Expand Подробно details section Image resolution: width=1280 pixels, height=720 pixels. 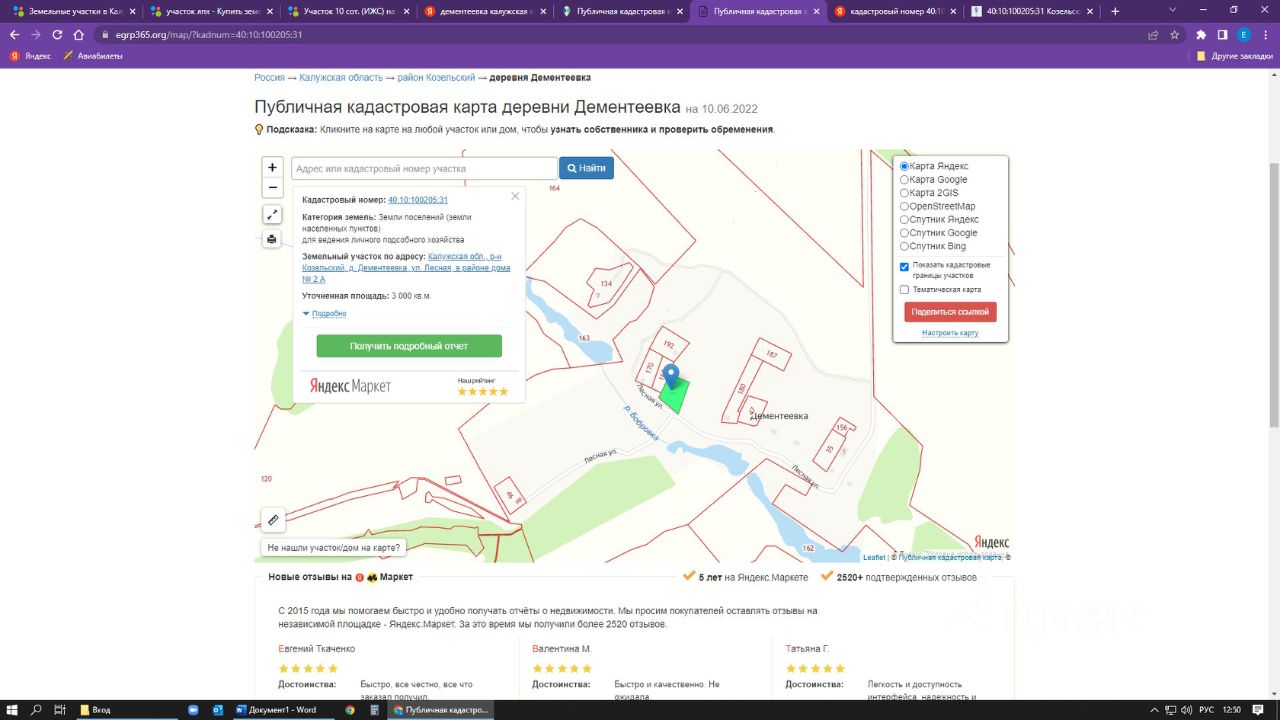point(325,314)
